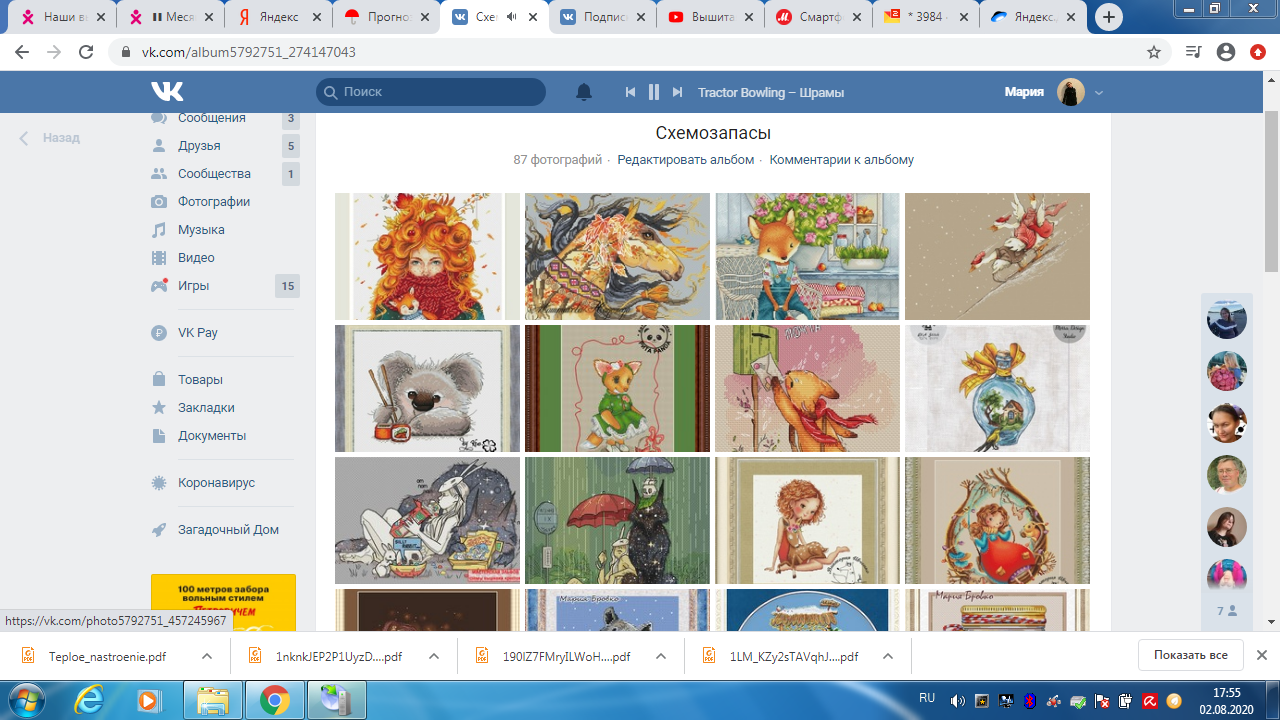Go to Закладки in the sidebar
Screen dimensions: 1280x720
pyautogui.click(x=206, y=408)
